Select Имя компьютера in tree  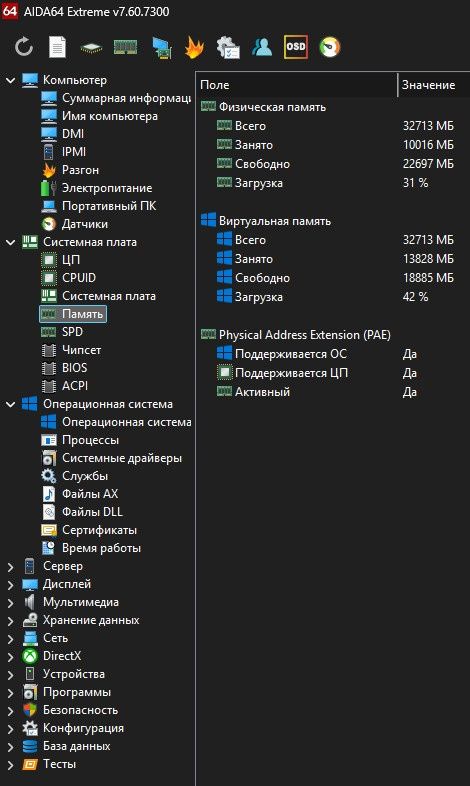(x=99, y=116)
